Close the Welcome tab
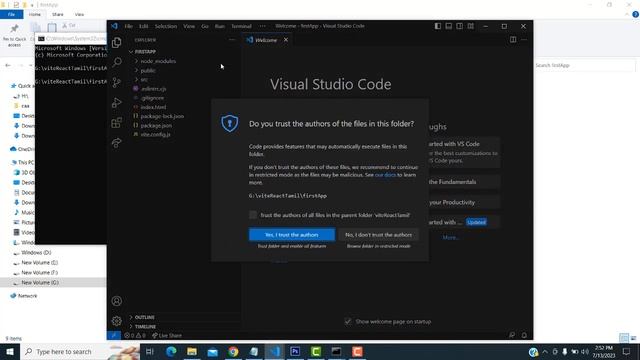 286,40
